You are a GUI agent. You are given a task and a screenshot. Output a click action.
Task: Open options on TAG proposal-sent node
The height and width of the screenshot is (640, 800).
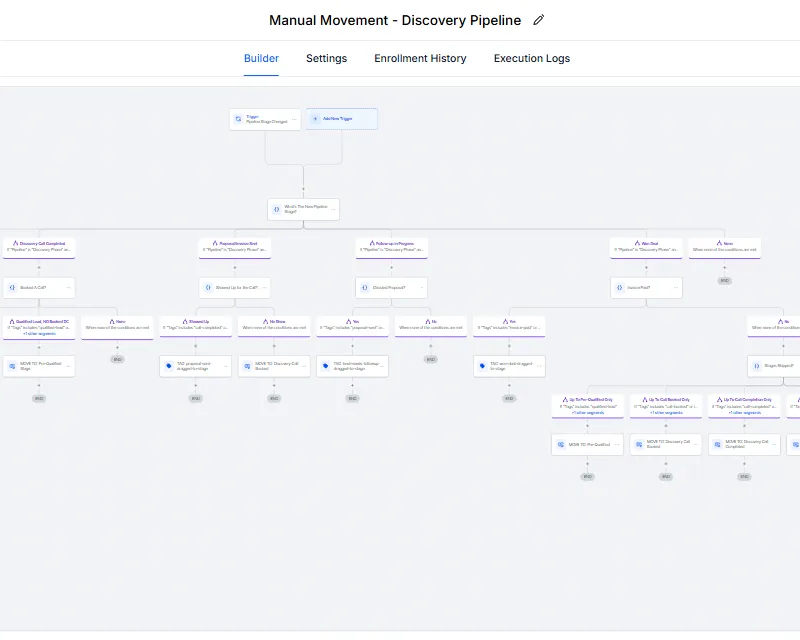coord(226,366)
